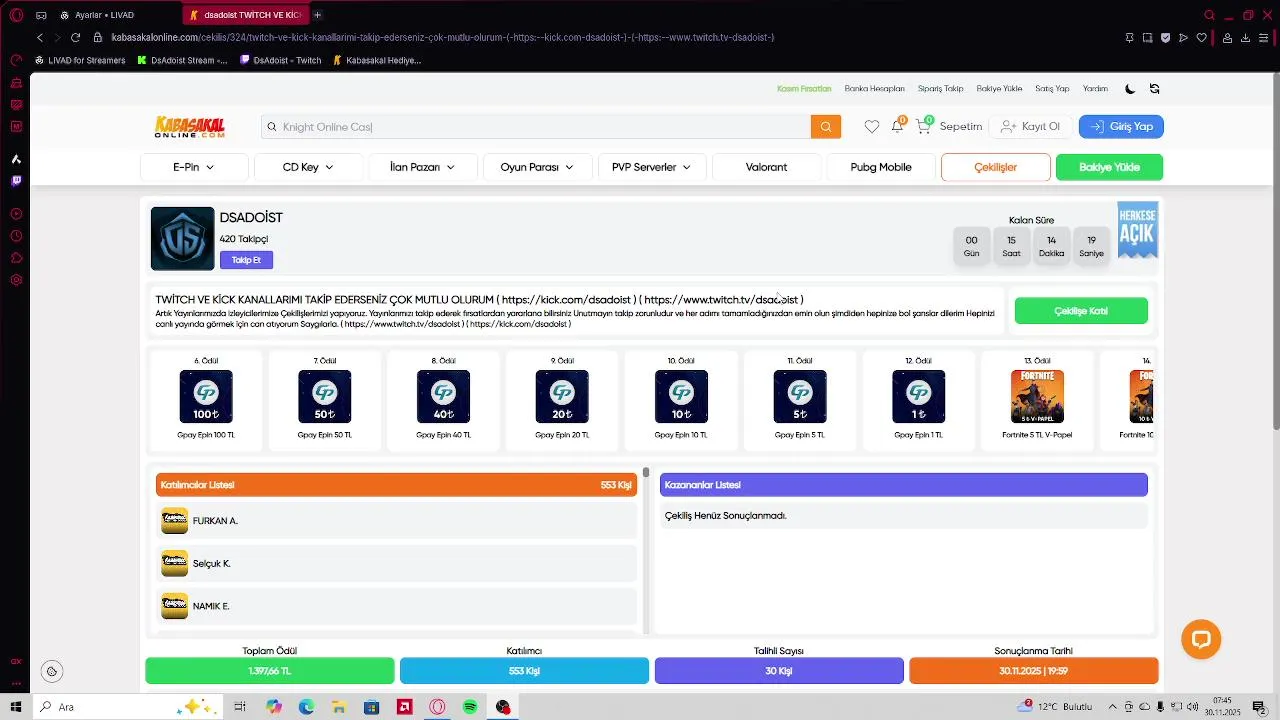Open the Kabasakal Hediye bookmark
Viewport: 1280px width, 720px height.
(377, 60)
